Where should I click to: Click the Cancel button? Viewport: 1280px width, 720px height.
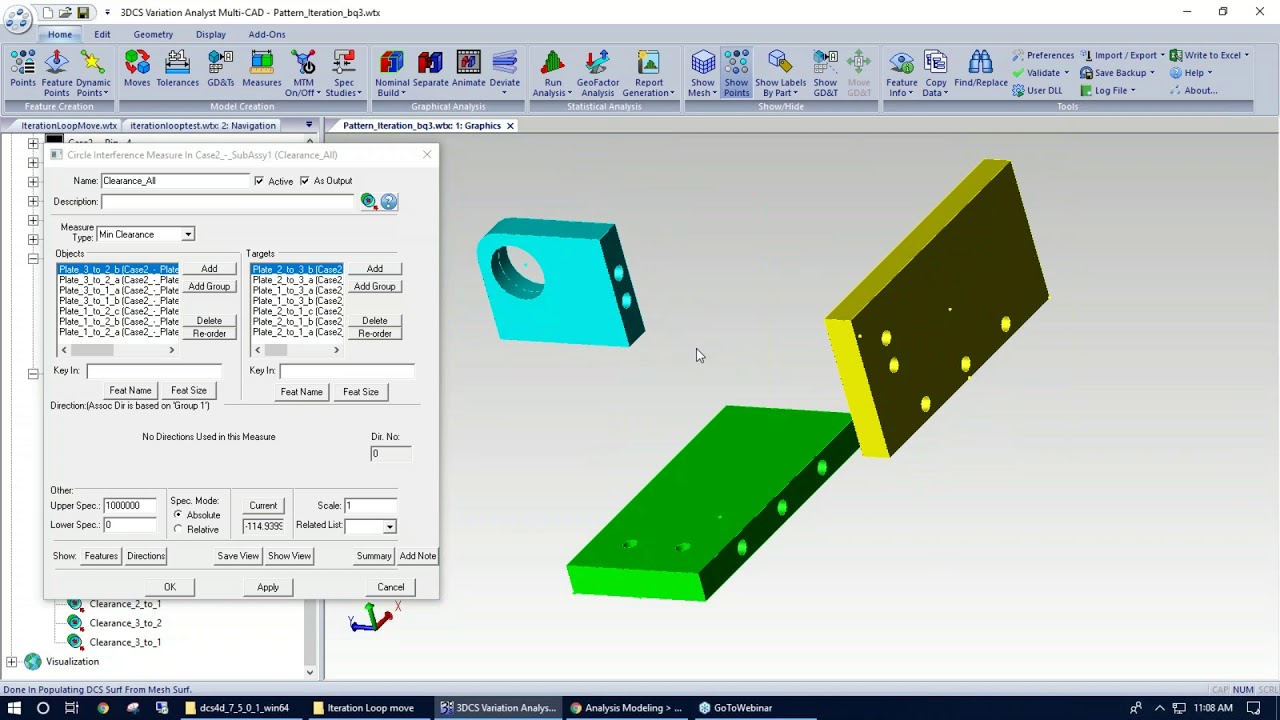[390, 587]
